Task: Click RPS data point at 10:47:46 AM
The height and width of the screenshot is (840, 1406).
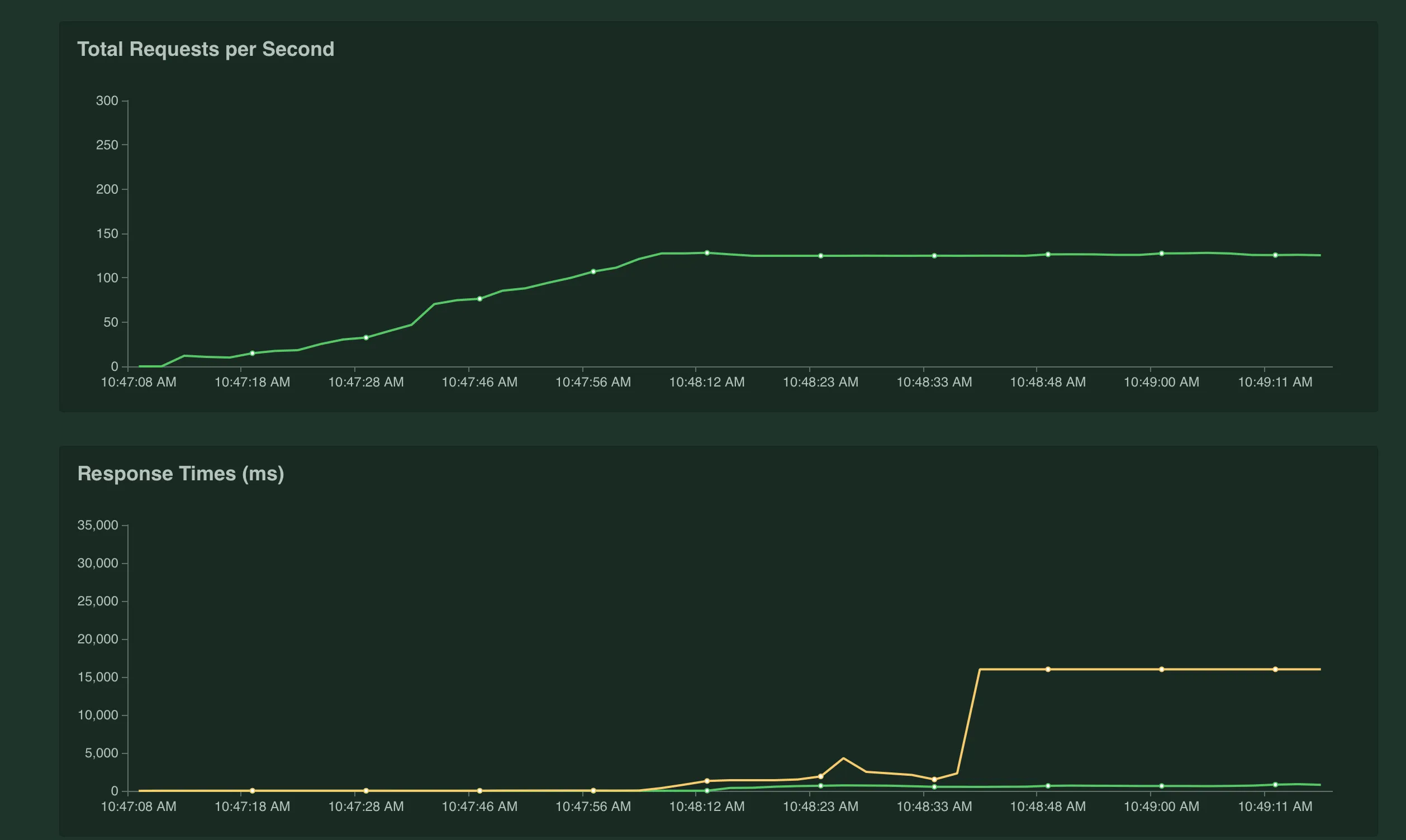Action: point(479,299)
